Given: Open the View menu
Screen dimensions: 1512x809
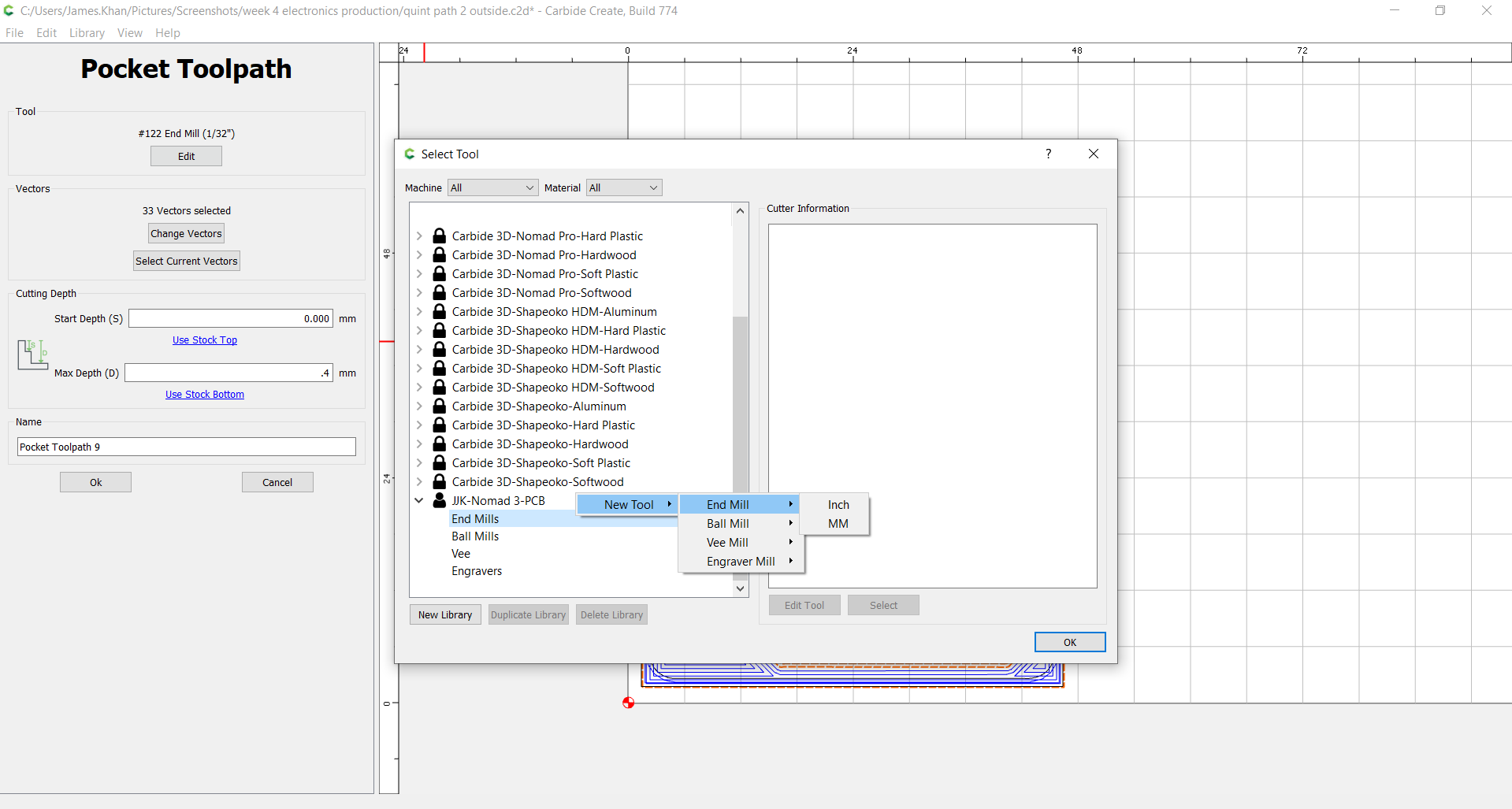Looking at the screenshot, I should click(130, 32).
